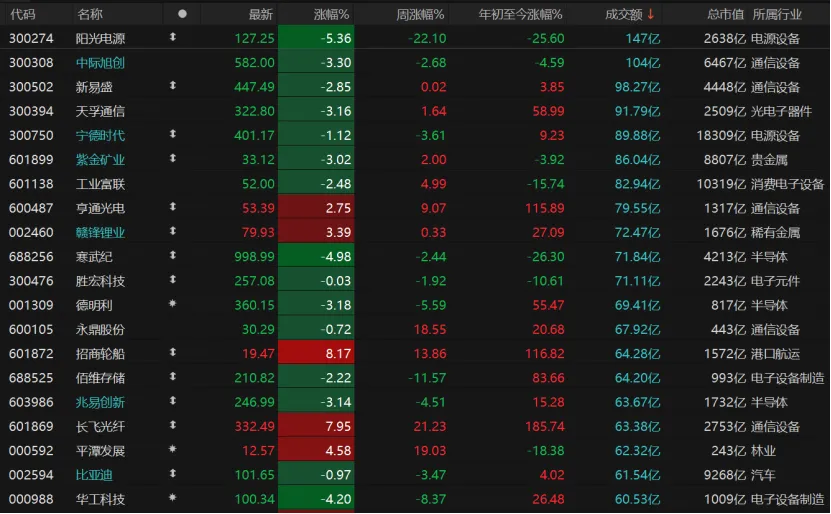
Task: Select the stock code 688256
Action: (x=30, y=256)
